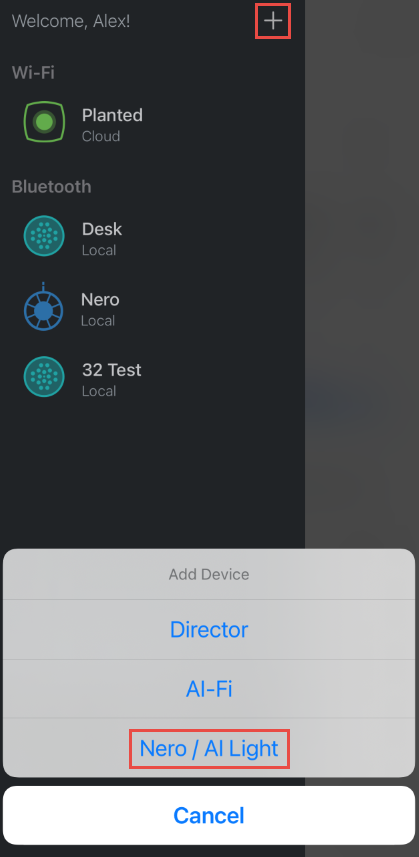The width and height of the screenshot is (419, 857).
Task: Select the green Planted device icon
Action: [44, 122]
